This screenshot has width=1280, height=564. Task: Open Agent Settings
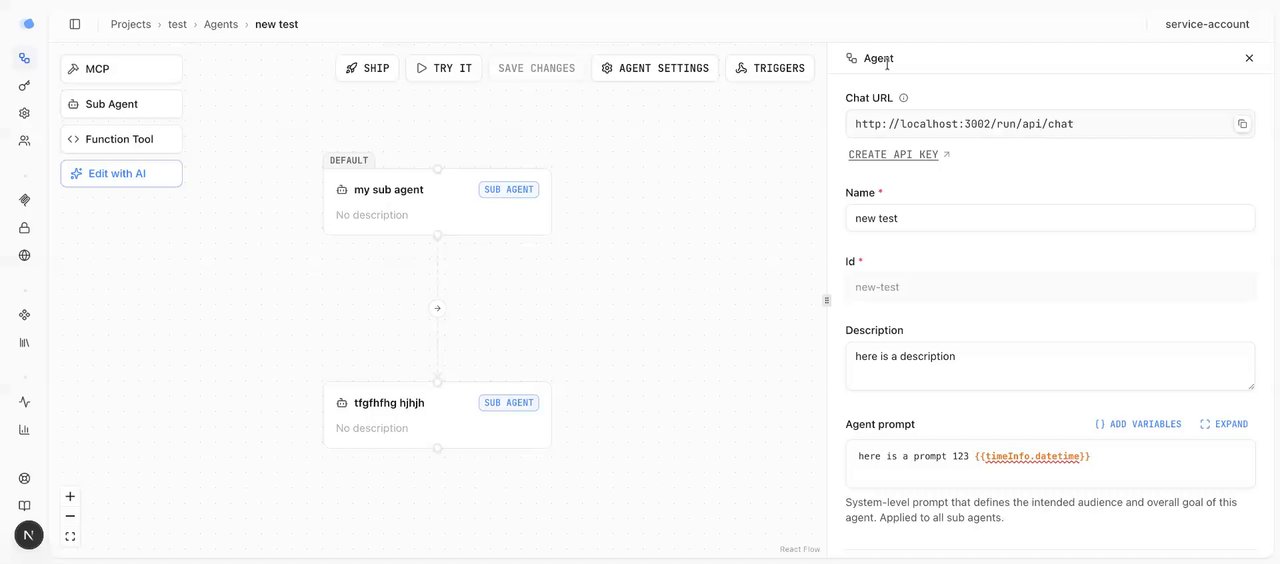(x=655, y=68)
